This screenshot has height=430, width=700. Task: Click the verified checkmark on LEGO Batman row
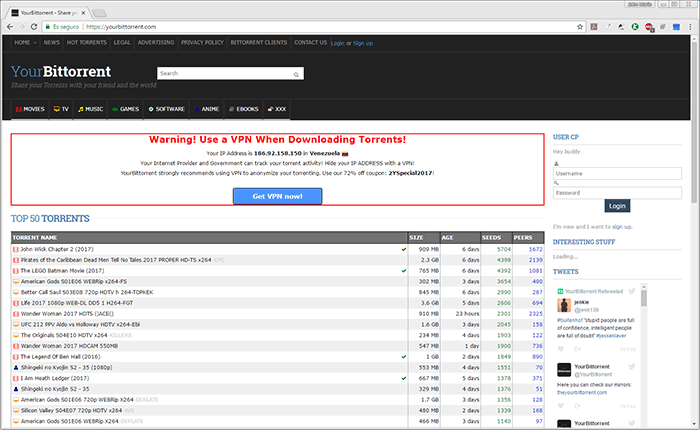(404, 271)
